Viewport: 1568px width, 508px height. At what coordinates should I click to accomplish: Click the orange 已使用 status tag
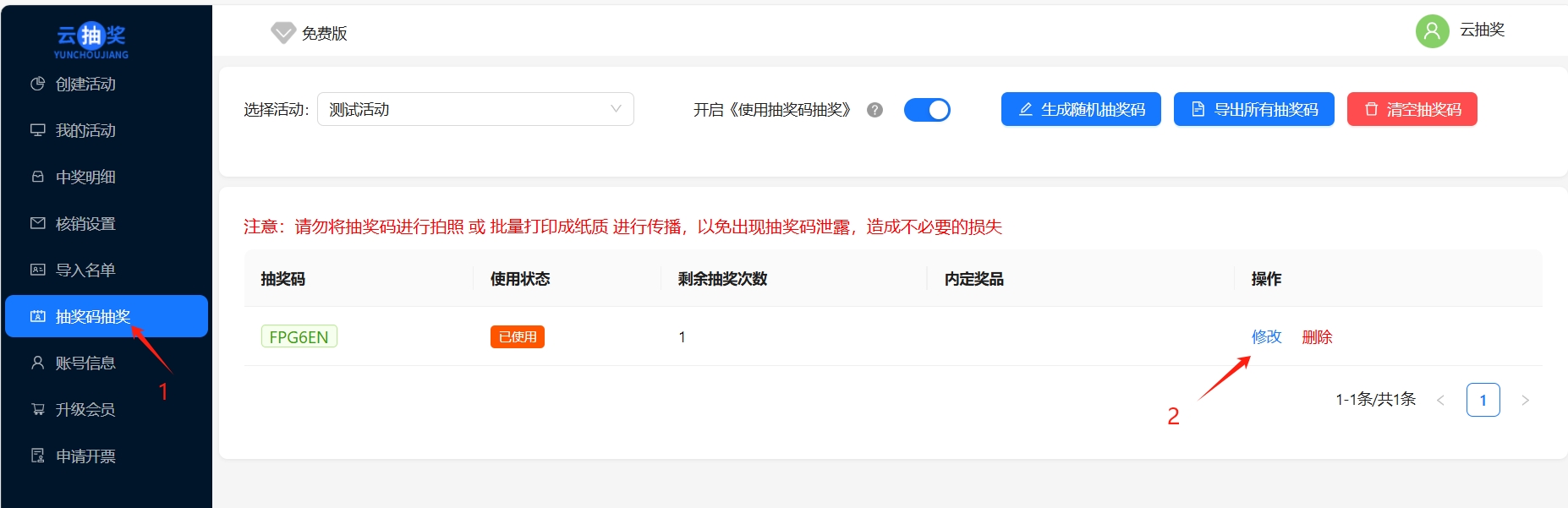(518, 336)
